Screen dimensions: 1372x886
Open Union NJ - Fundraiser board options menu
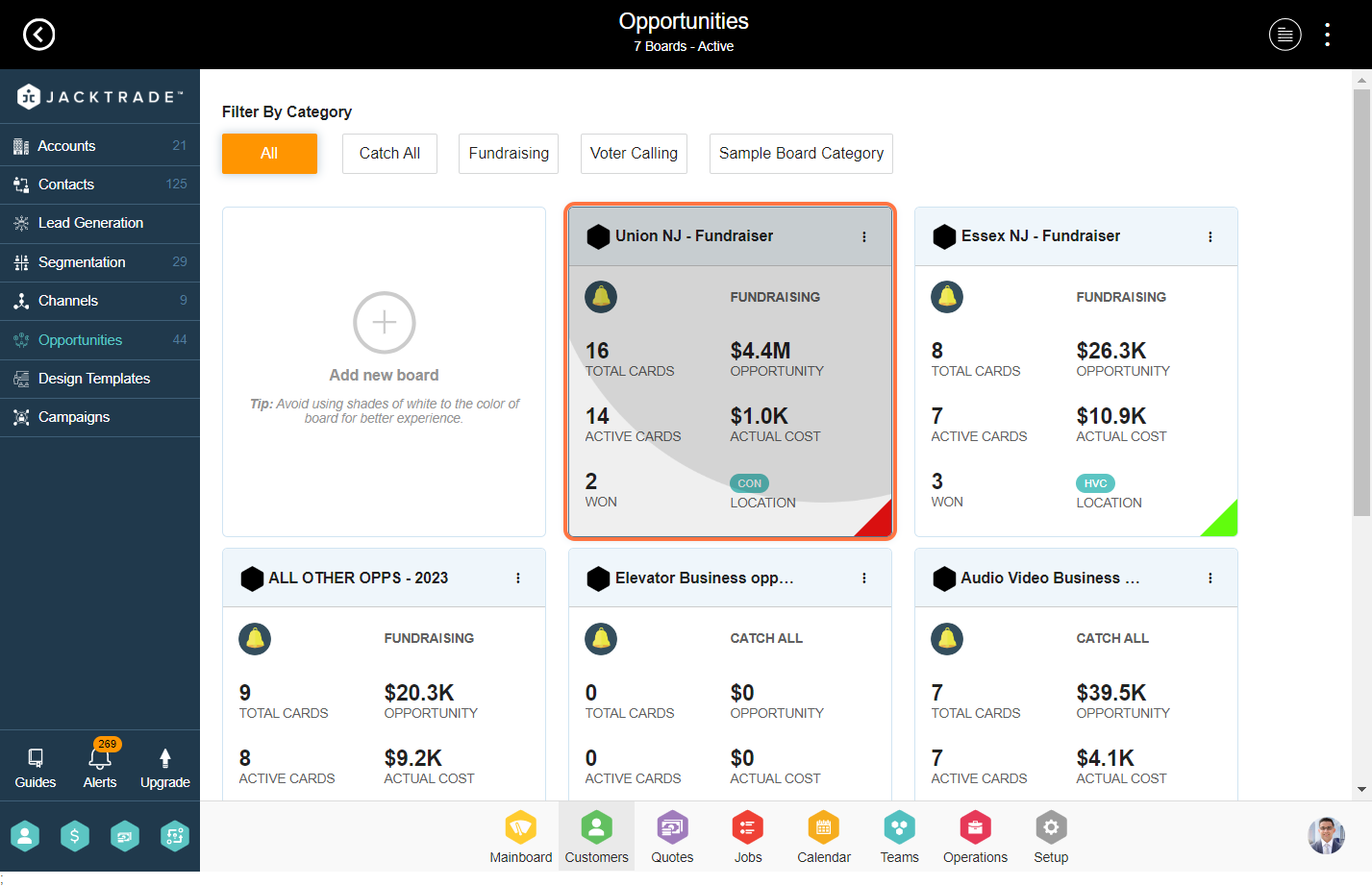tap(864, 236)
